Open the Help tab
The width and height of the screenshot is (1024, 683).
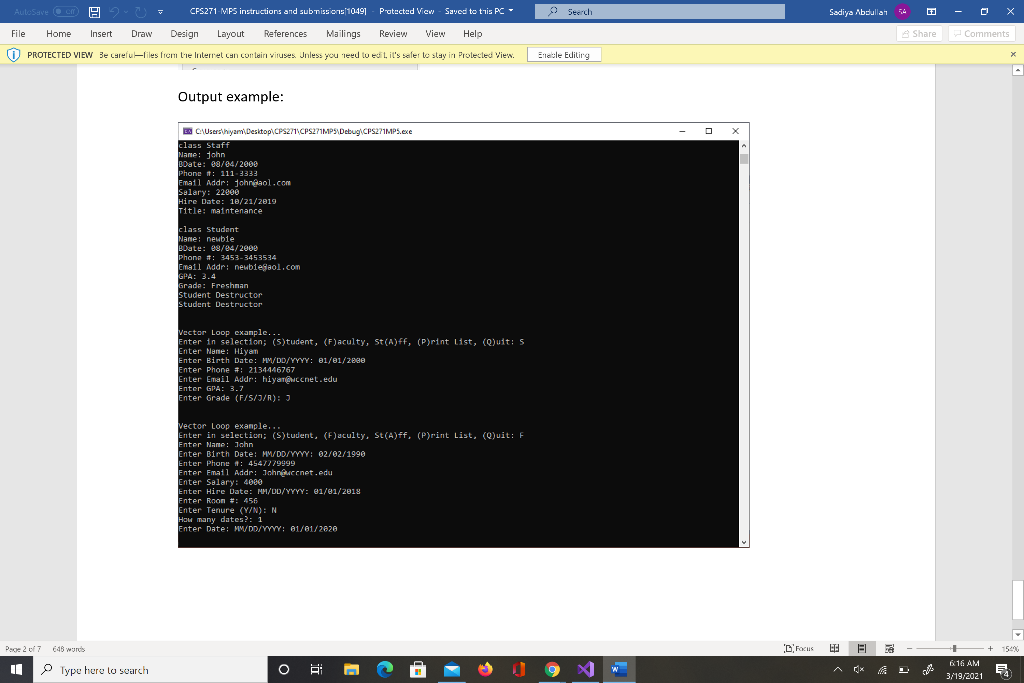pos(472,34)
